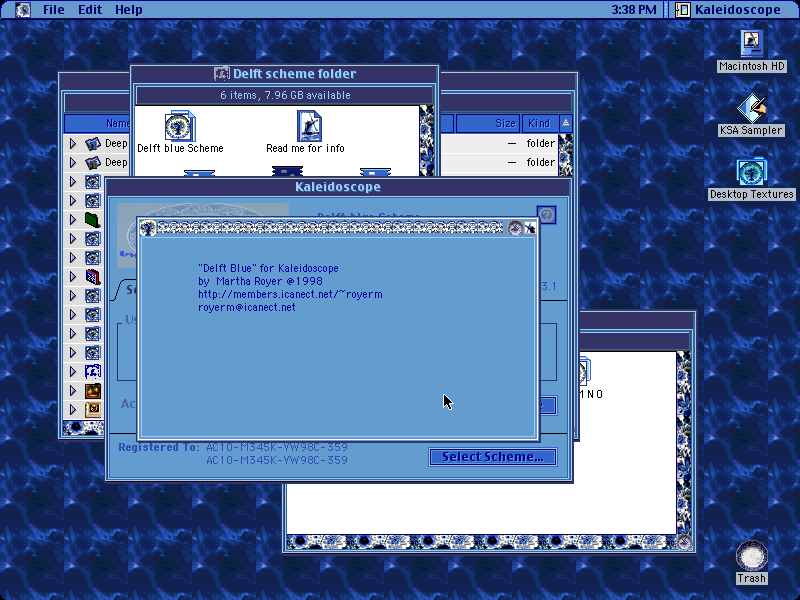Click horizontal scrollbar of bottom-right back window
800x600 pixels.
(482, 542)
